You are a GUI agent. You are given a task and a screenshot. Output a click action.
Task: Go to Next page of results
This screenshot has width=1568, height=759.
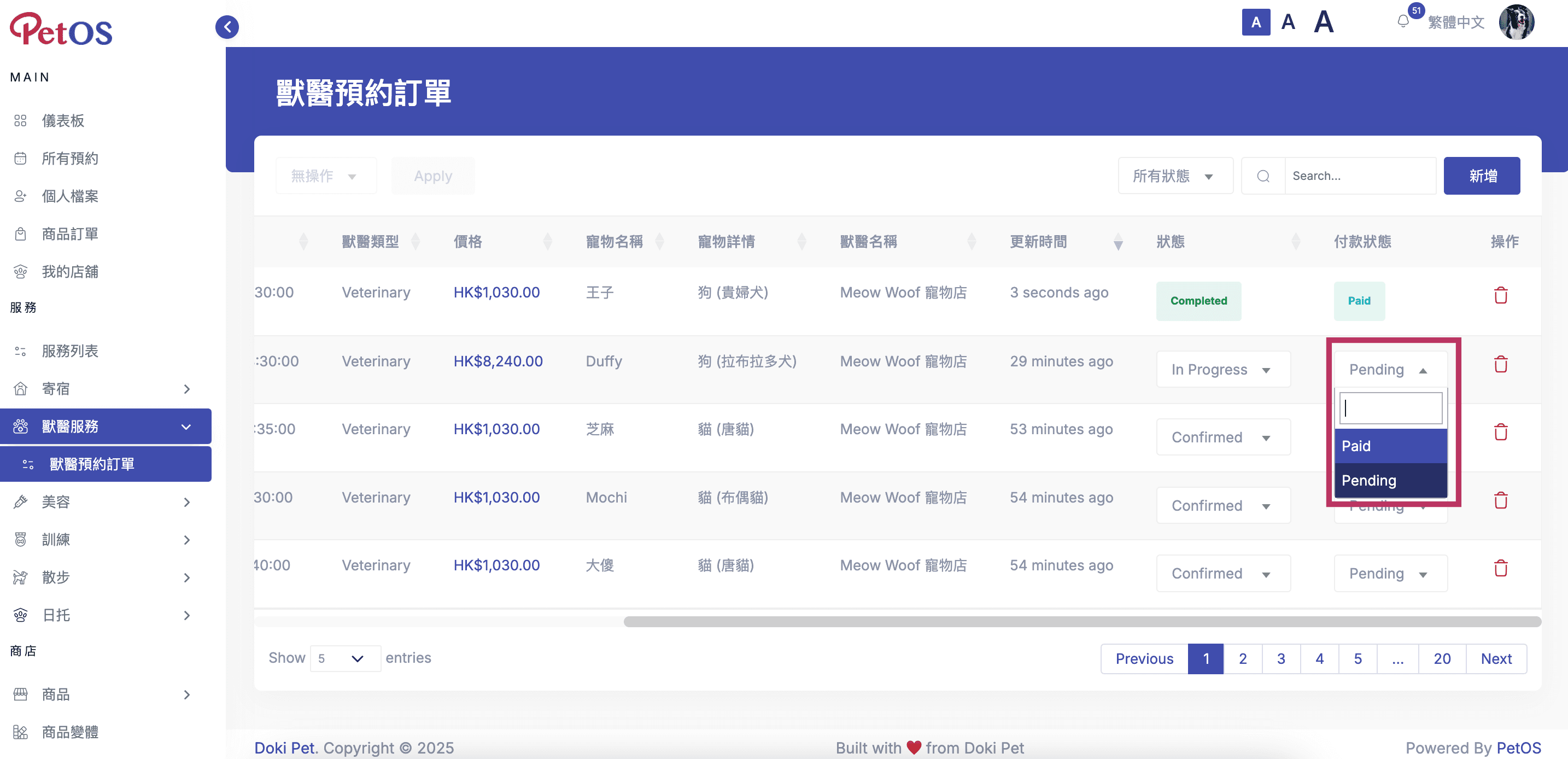pyautogui.click(x=1496, y=658)
